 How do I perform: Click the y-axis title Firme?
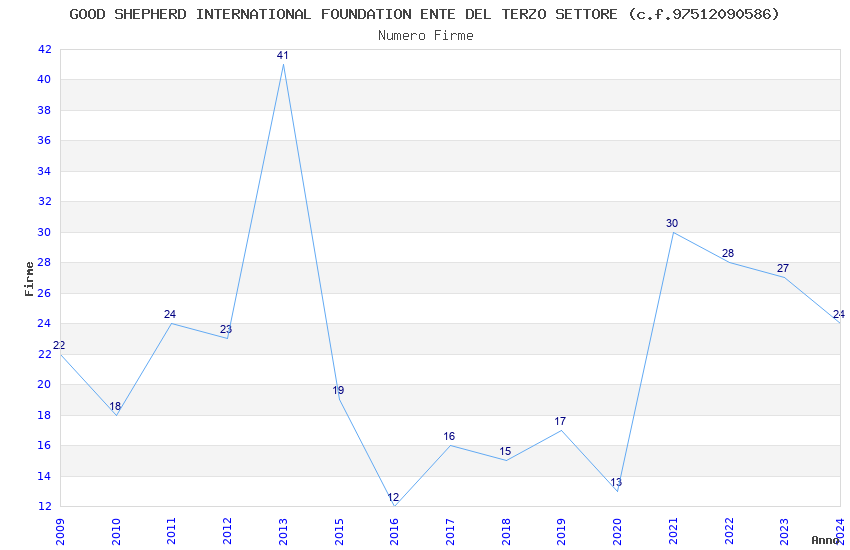click(x=29, y=279)
